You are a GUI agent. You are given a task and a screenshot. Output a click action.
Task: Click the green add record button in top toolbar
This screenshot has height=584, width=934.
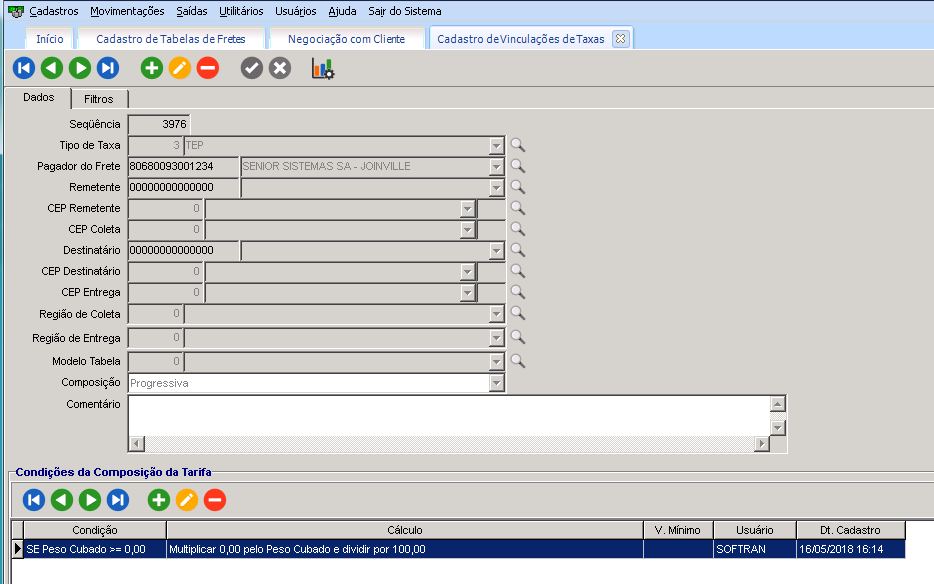click(151, 68)
